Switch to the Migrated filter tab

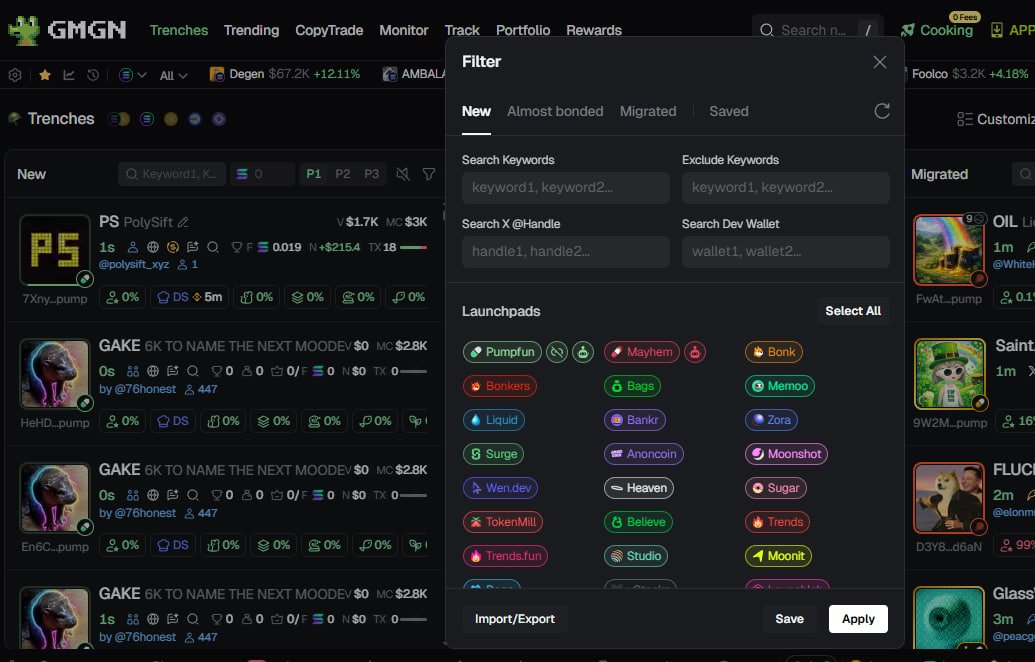(x=648, y=112)
